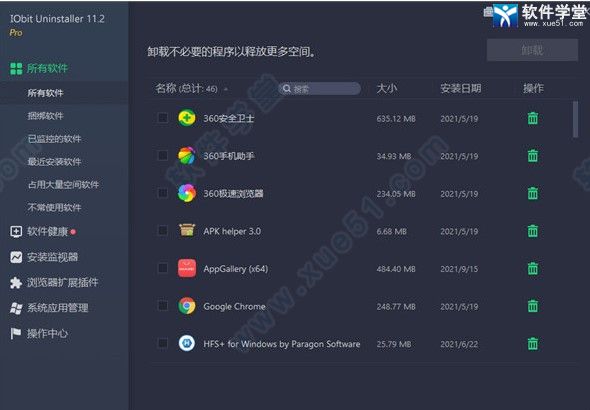The image size is (590, 410).
Task: Tick the checkbox for 360极速浏览器
Action: point(163,193)
